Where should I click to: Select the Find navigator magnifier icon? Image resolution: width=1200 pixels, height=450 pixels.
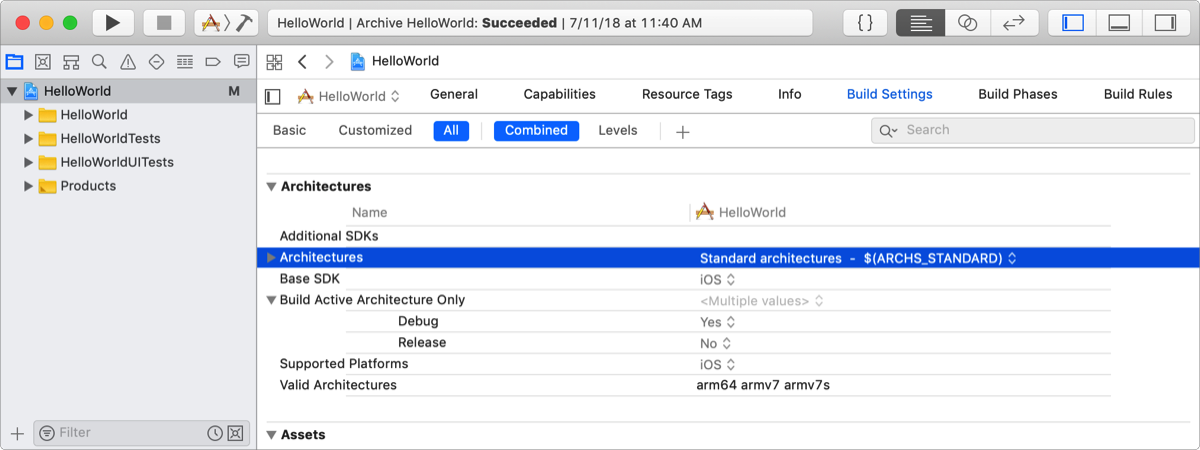pyautogui.click(x=99, y=62)
